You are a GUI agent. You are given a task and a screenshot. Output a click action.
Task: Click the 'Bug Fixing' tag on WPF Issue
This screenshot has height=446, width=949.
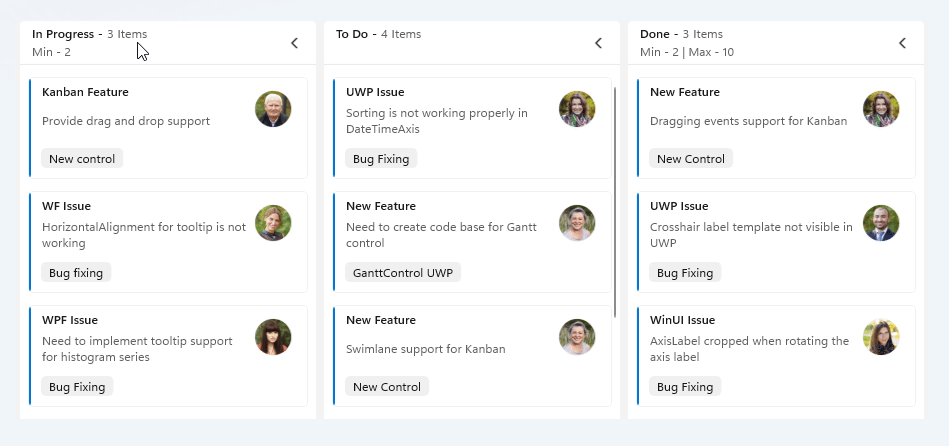click(x=77, y=387)
